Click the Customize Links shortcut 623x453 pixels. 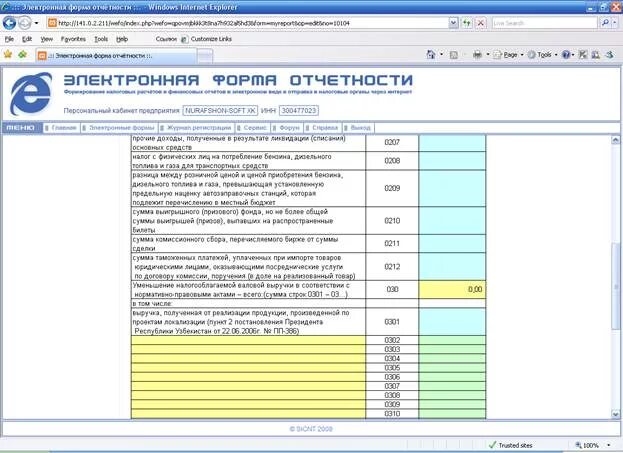tap(206, 39)
